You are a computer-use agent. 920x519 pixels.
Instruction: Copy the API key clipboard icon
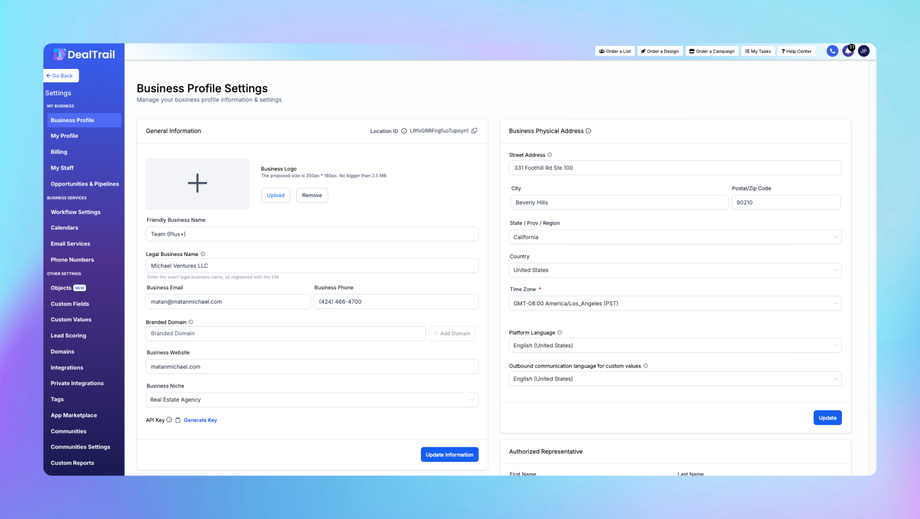[x=178, y=420]
